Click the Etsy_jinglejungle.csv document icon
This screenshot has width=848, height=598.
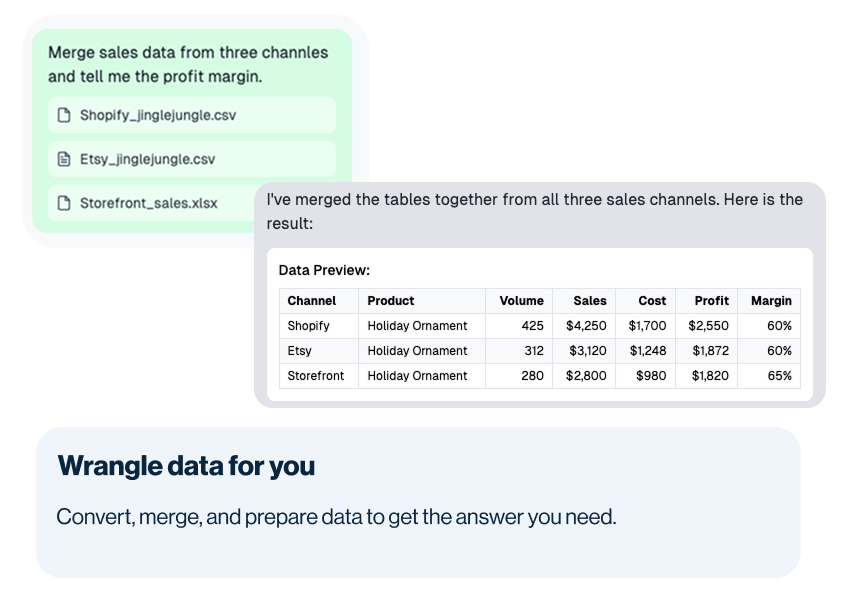(x=64, y=159)
